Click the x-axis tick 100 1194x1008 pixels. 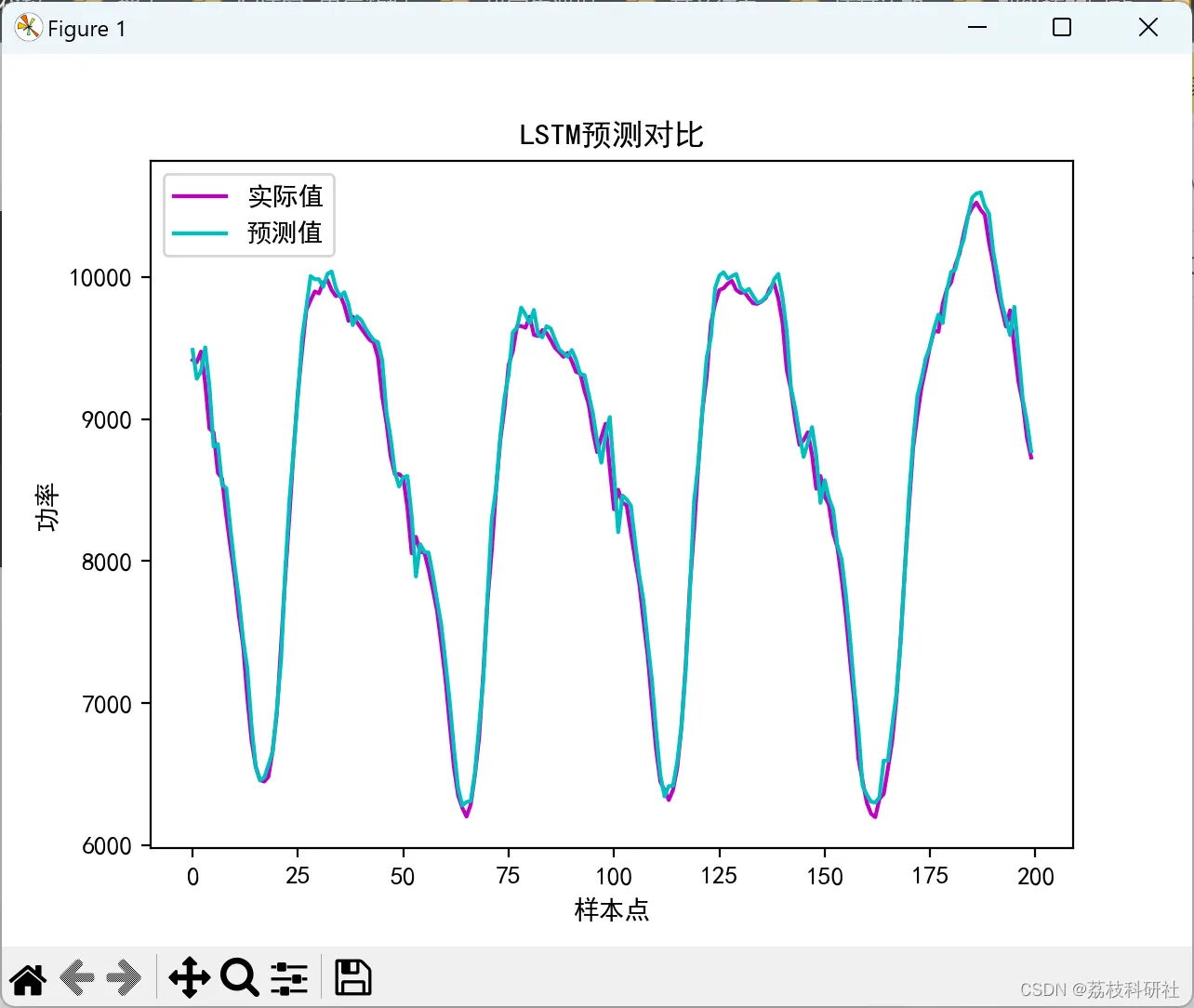(x=614, y=877)
